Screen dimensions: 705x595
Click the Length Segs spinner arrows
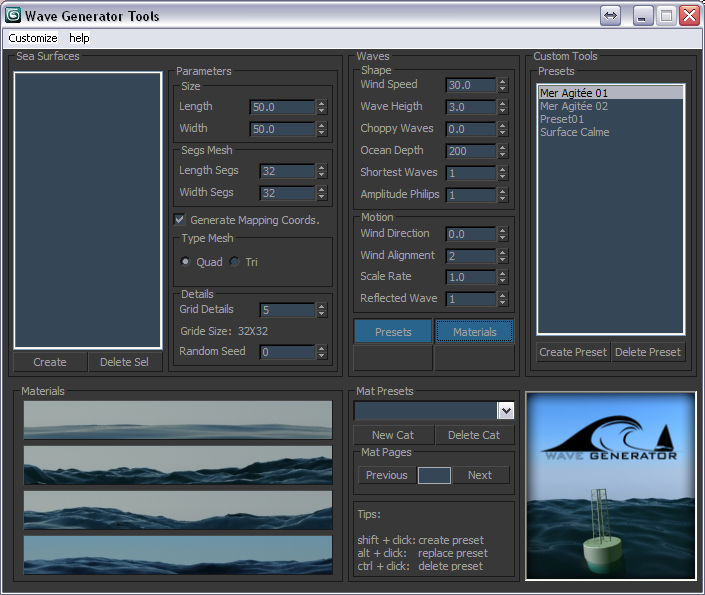click(321, 171)
